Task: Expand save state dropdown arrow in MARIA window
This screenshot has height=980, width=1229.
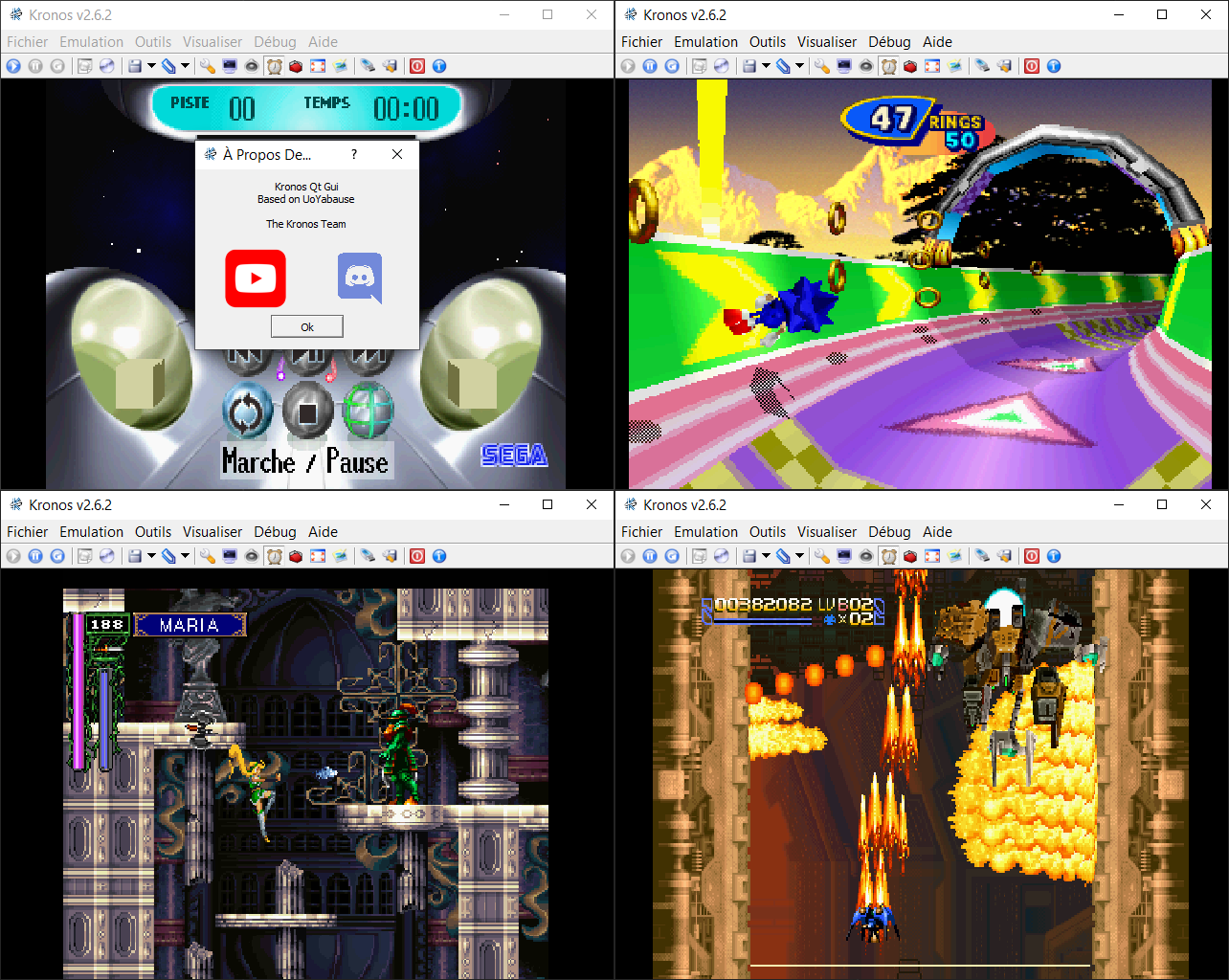Action: pos(151,556)
